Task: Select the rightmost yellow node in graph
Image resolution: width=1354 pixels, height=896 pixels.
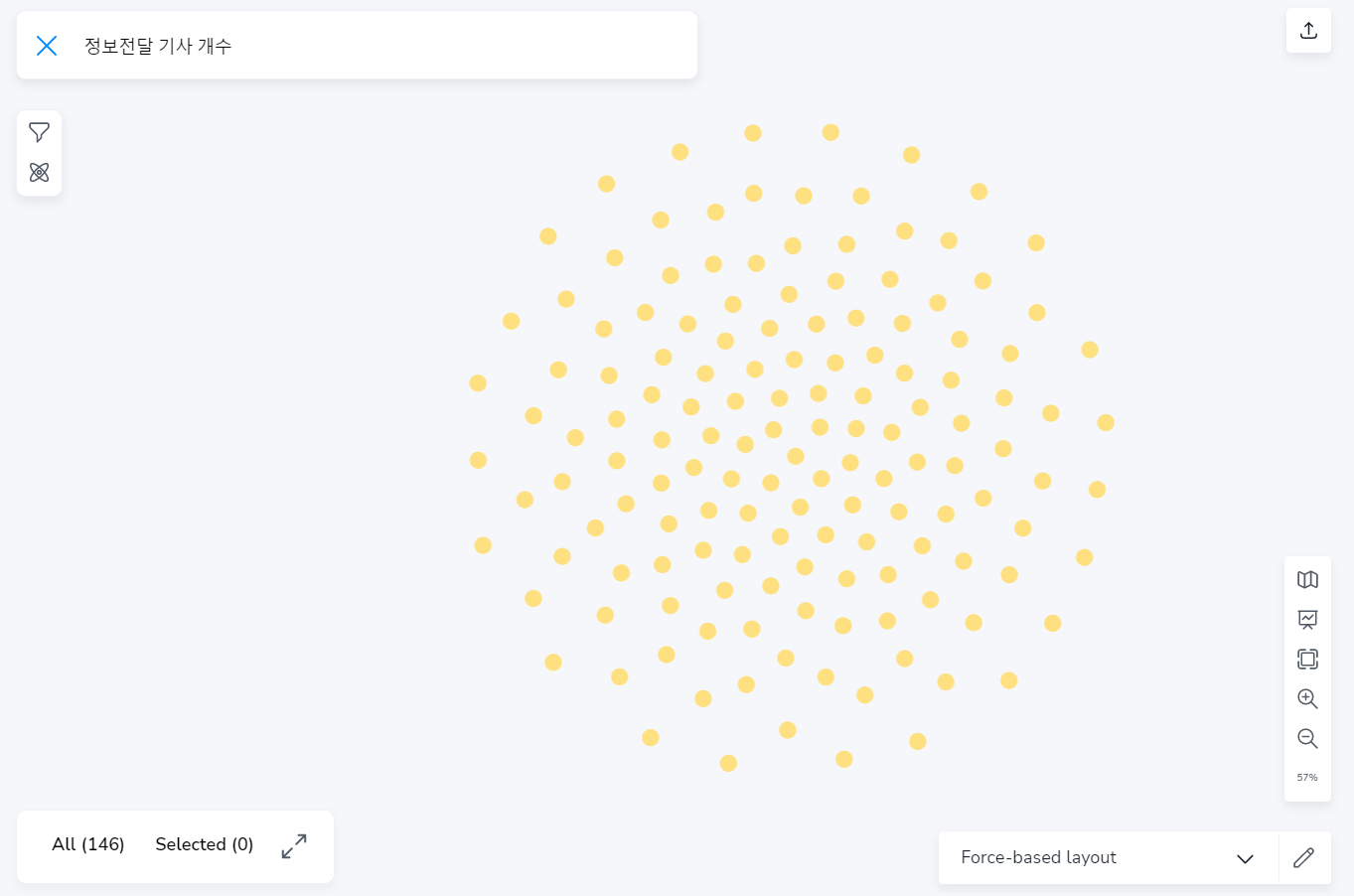Action: 1106,423
